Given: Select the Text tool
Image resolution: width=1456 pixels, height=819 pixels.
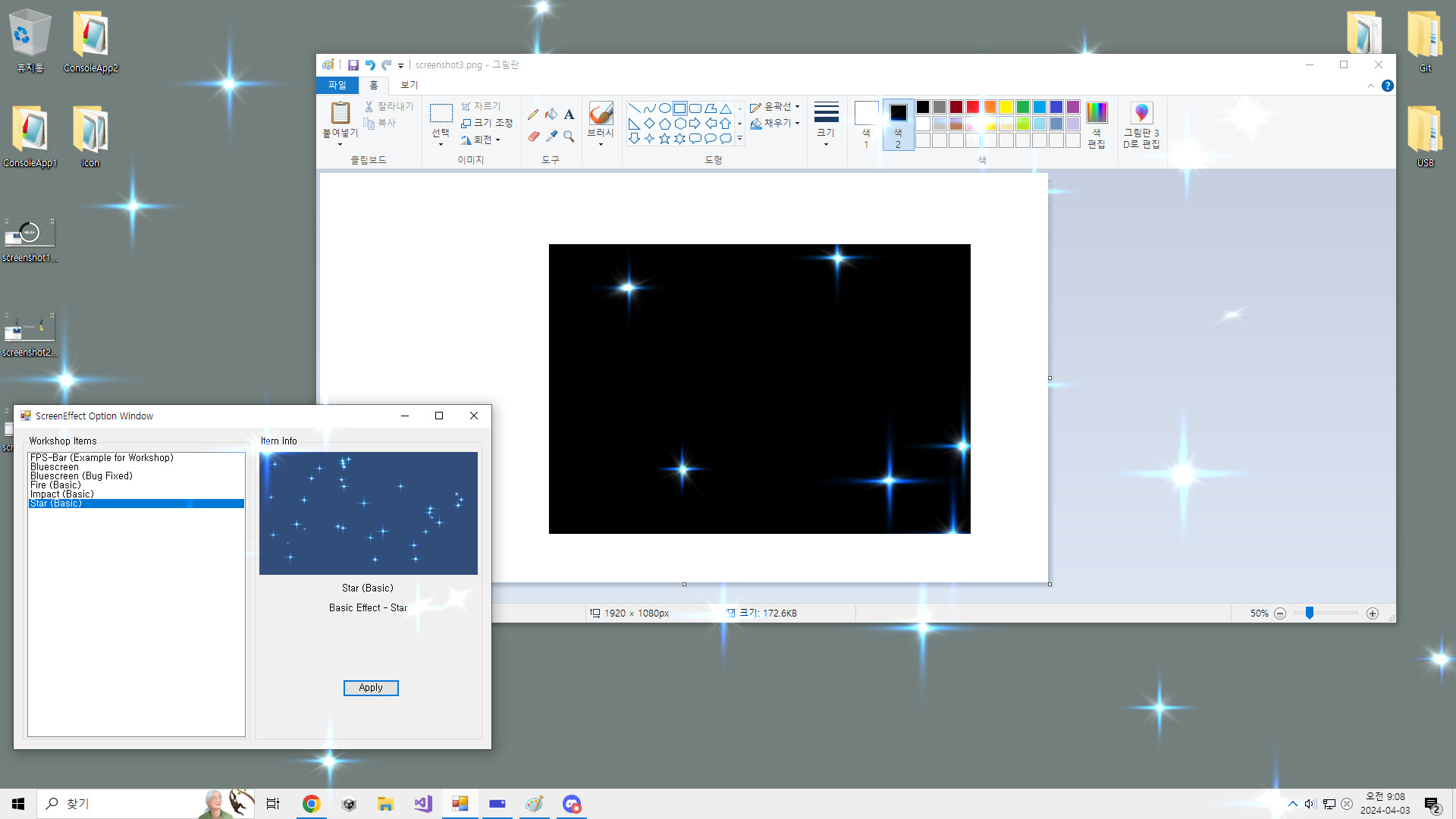Looking at the screenshot, I should tap(568, 114).
